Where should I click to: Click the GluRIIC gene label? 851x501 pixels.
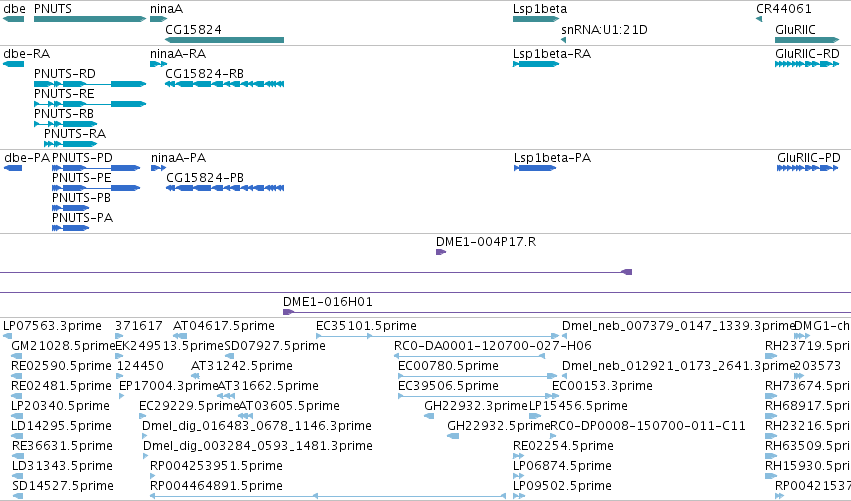click(x=795, y=29)
